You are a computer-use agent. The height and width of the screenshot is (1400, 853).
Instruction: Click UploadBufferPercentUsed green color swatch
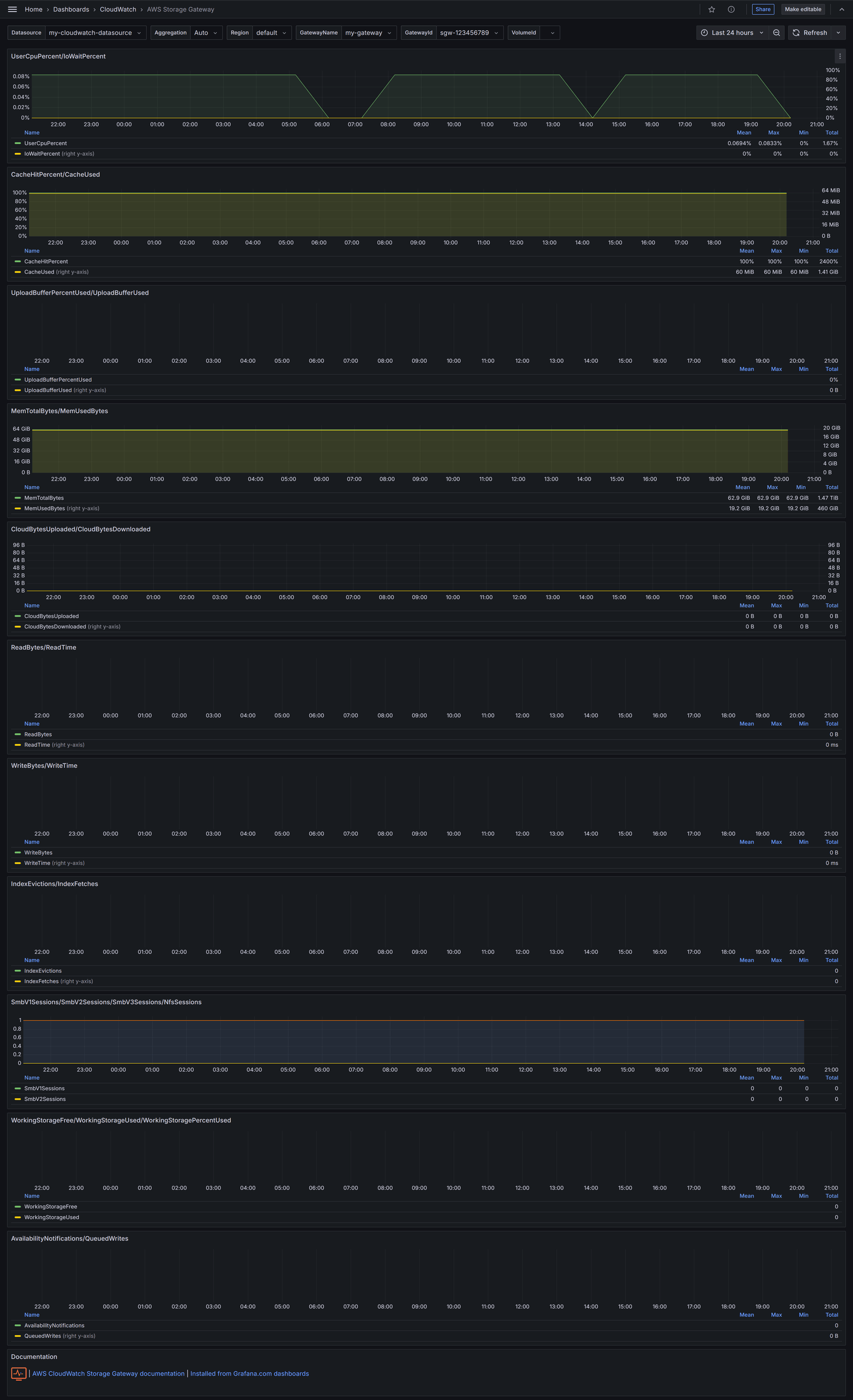(x=18, y=379)
